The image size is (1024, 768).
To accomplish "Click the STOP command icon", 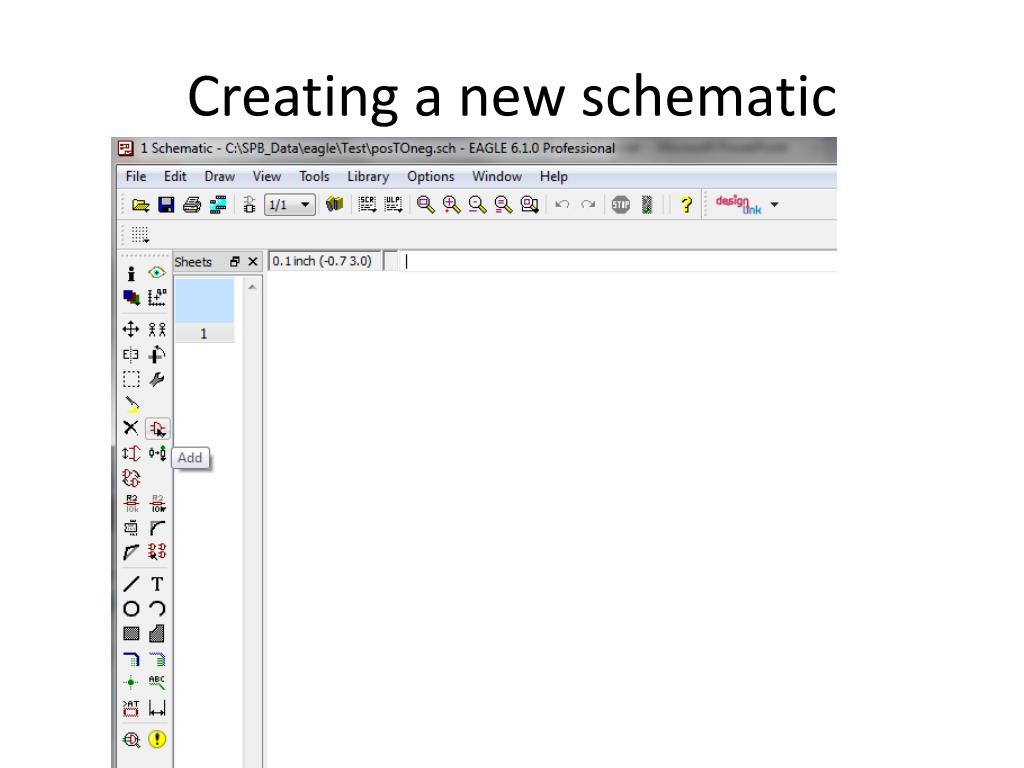I will [x=620, y=205].
